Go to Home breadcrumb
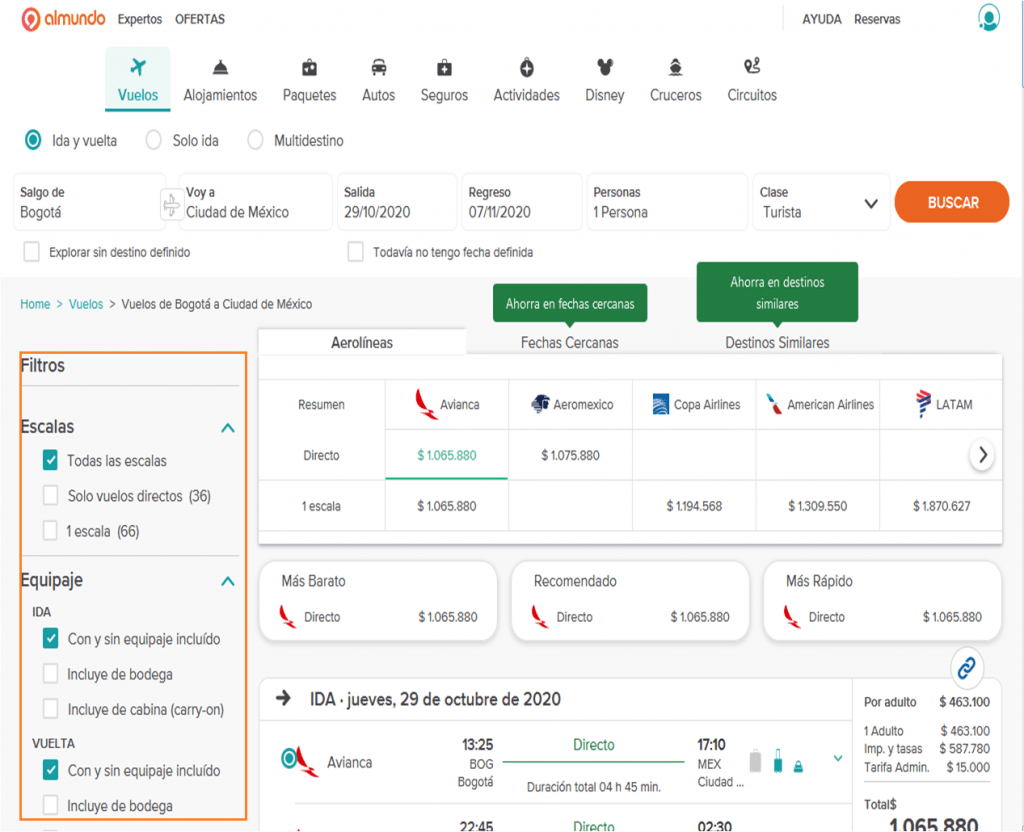The width and height of the screenshot is (1024, 832). [35, 304]
